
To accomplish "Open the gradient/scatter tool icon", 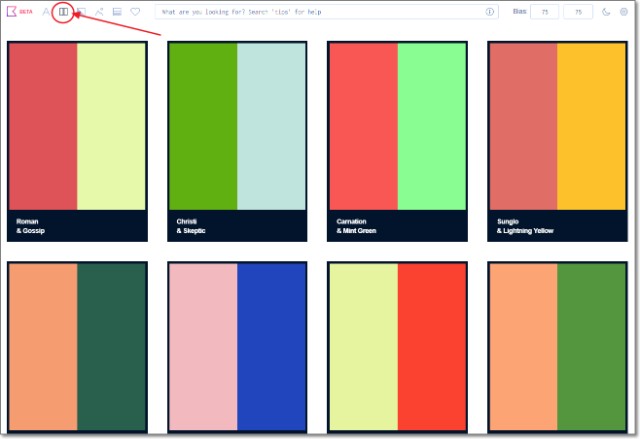I will (99, 12).
